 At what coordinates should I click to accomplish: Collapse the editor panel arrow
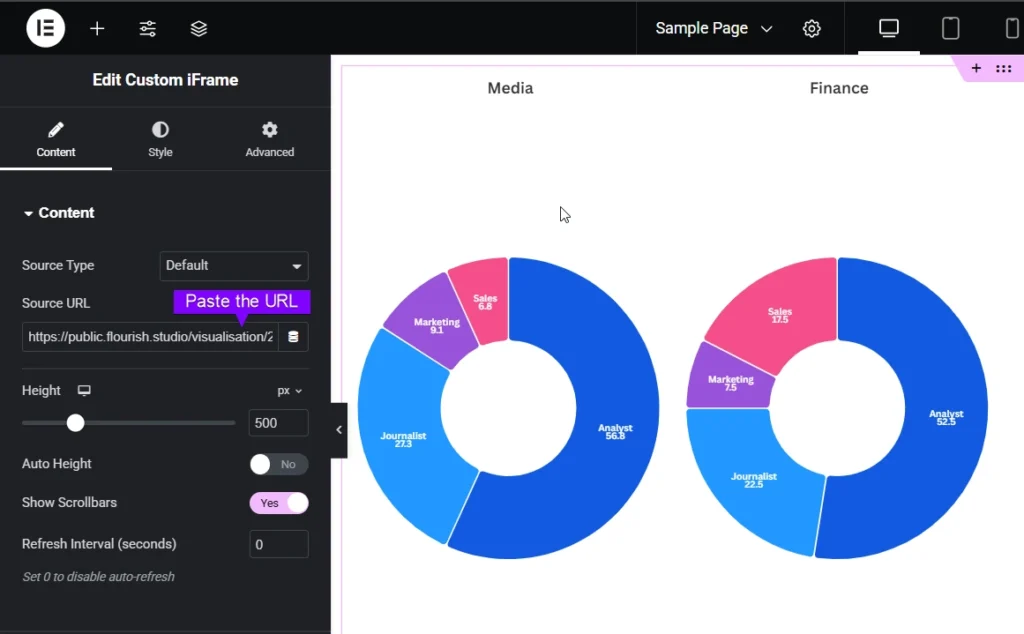(338, 430)
